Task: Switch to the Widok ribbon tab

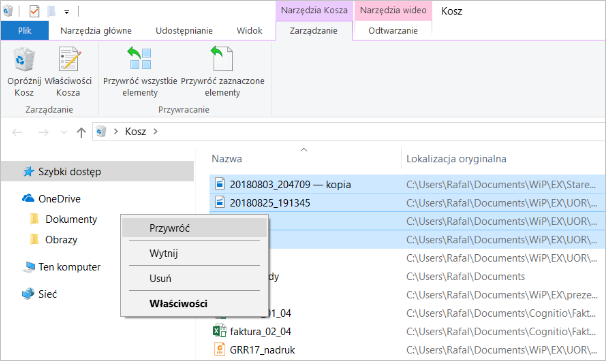Action: (249, 31)
